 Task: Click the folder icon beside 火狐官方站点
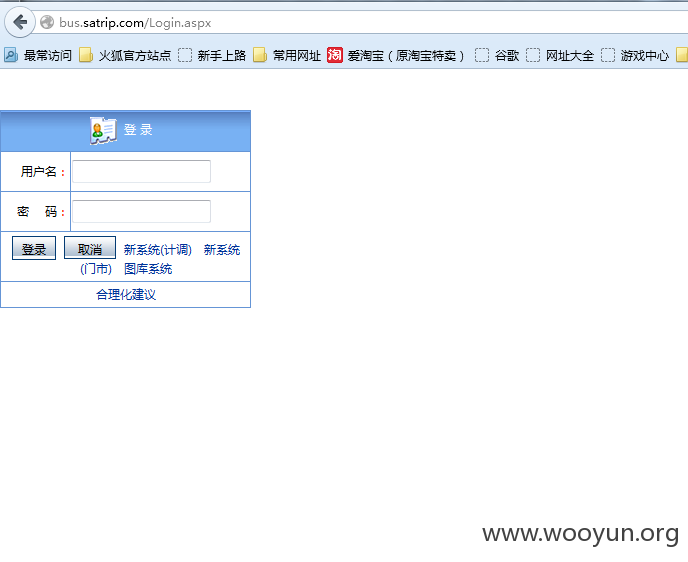pyautogui.click(x=86, y=55)
